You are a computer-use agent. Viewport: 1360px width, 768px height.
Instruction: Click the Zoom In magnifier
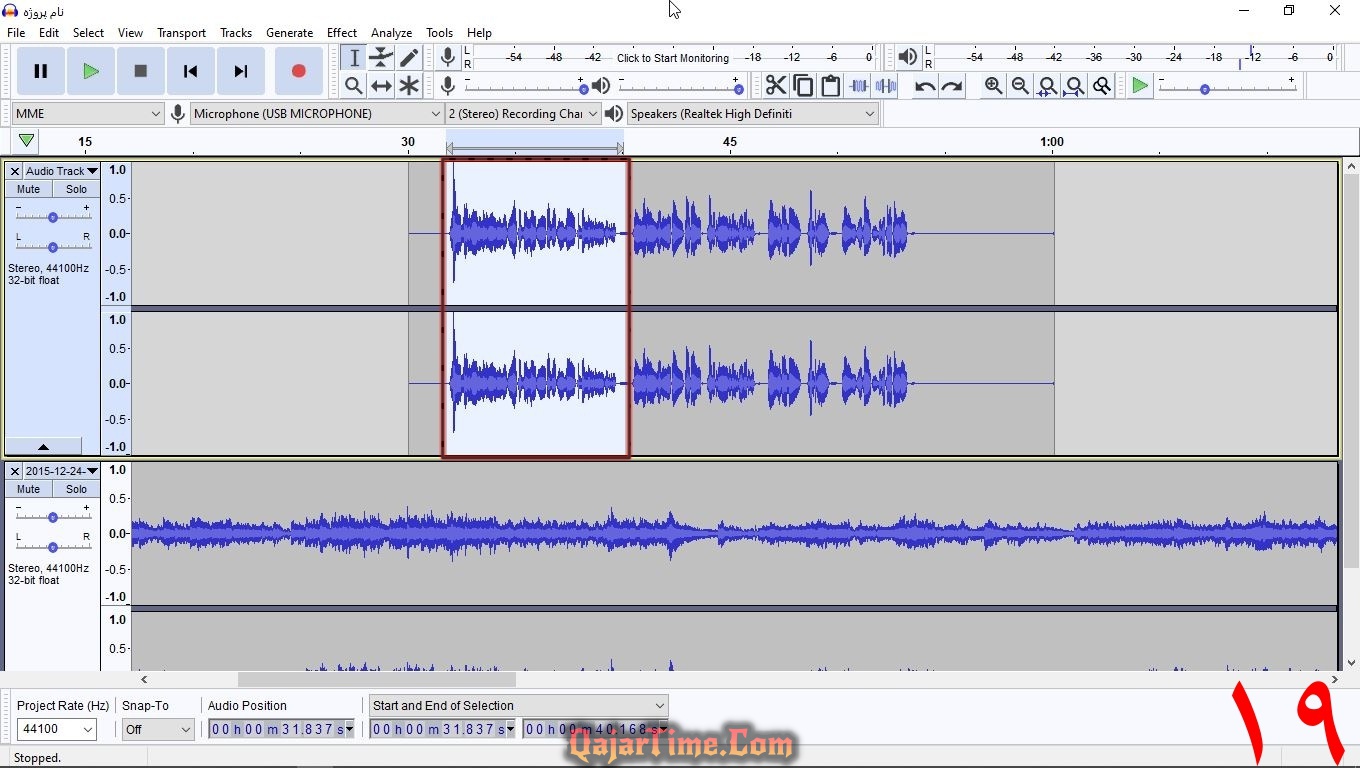click(993, 86)
